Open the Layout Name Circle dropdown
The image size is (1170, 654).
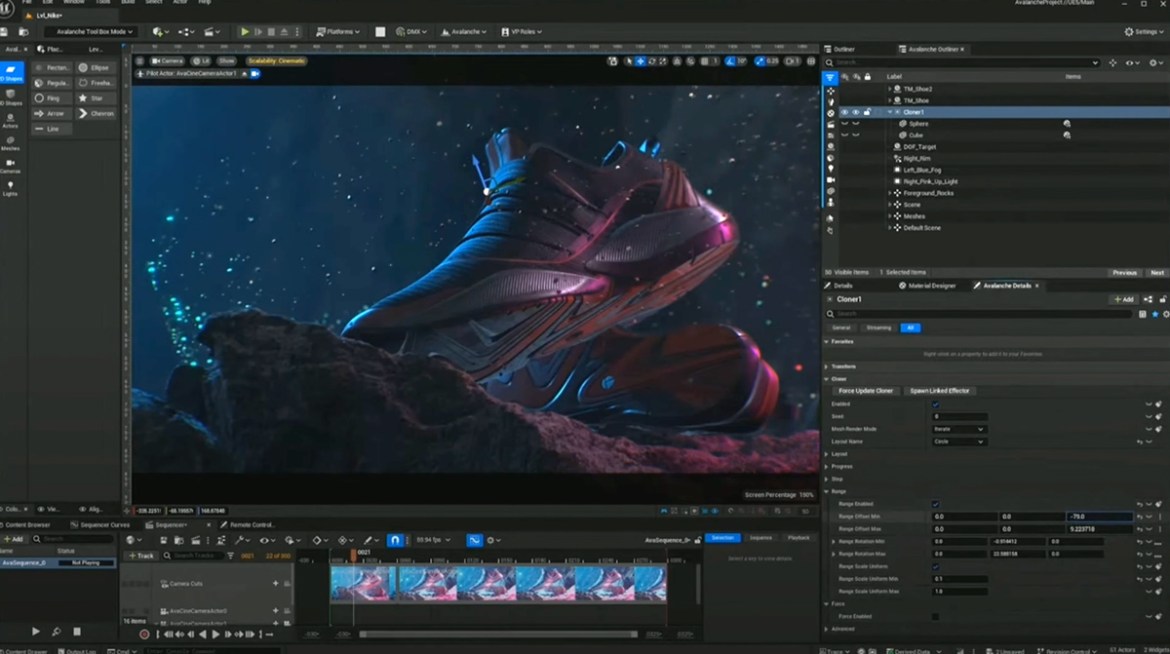pos(959,441)
